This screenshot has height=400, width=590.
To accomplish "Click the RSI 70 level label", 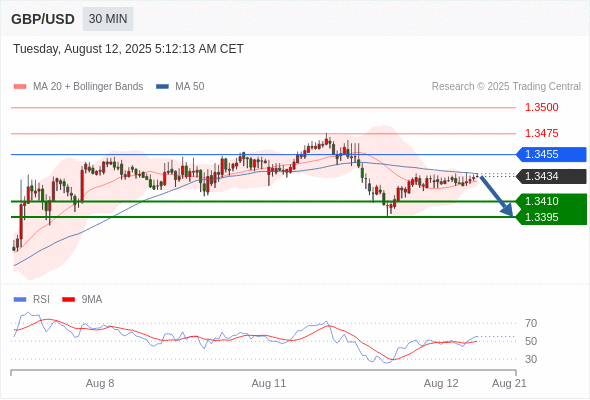I will 531,323.
